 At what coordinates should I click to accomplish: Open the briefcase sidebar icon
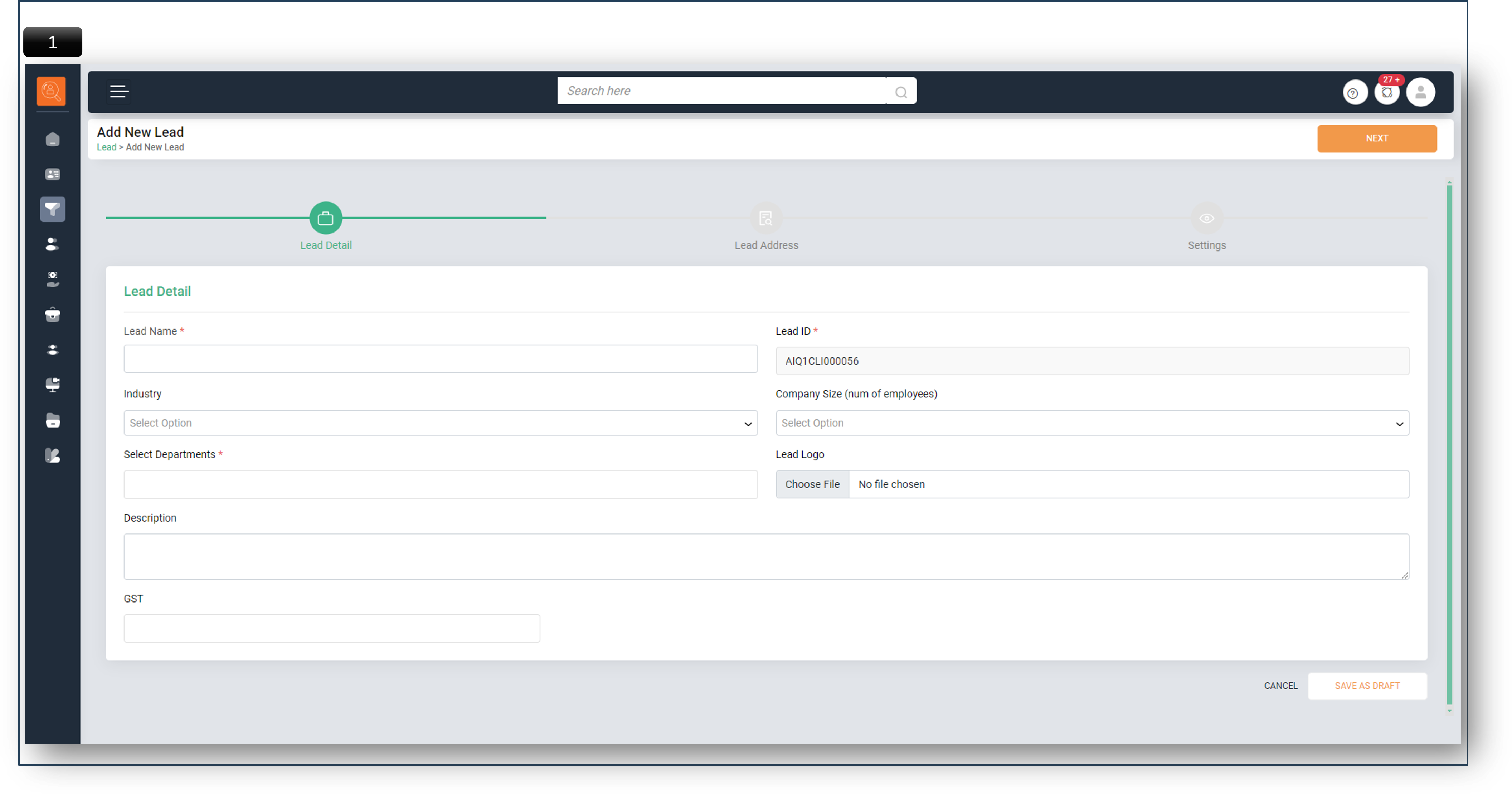(x=53, y=315)
